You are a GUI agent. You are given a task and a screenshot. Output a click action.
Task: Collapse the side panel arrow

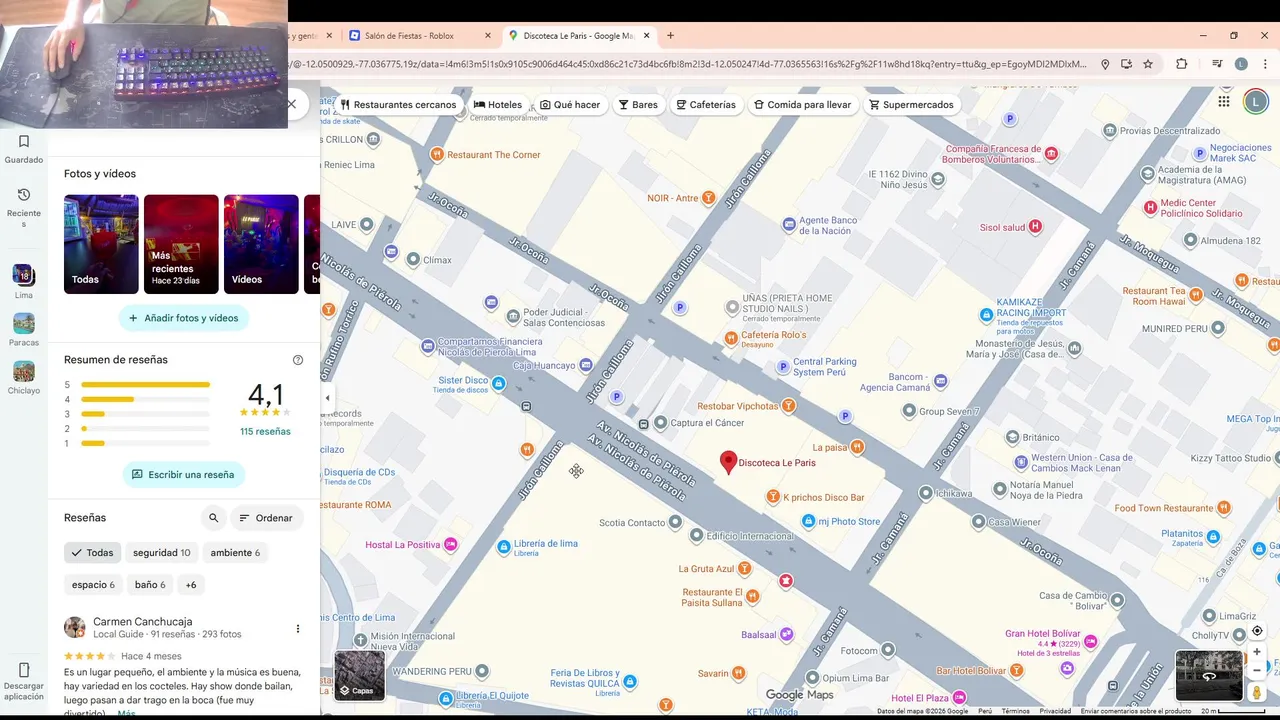(x=327, y=398)
